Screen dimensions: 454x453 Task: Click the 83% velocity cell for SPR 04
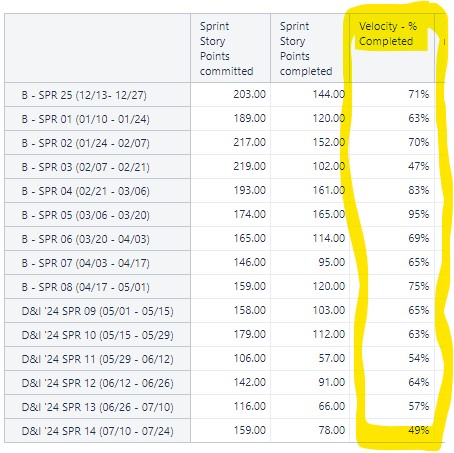[x=392, y=191]
